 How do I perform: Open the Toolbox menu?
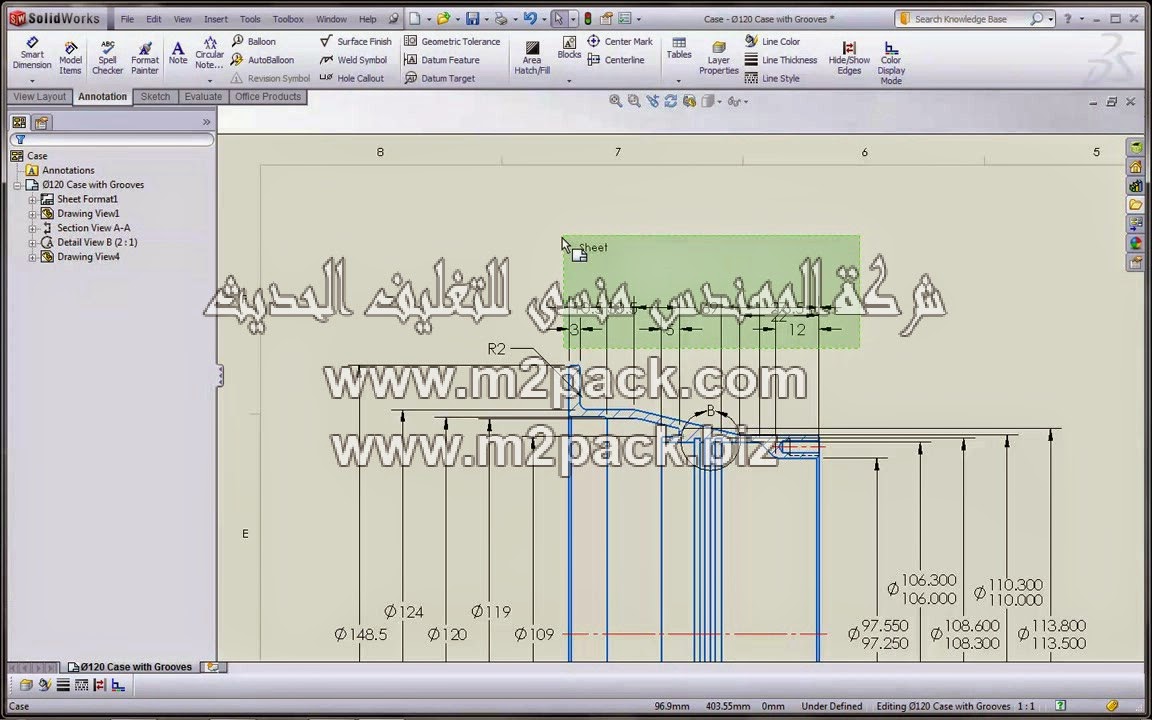click(x=288, y=19)
